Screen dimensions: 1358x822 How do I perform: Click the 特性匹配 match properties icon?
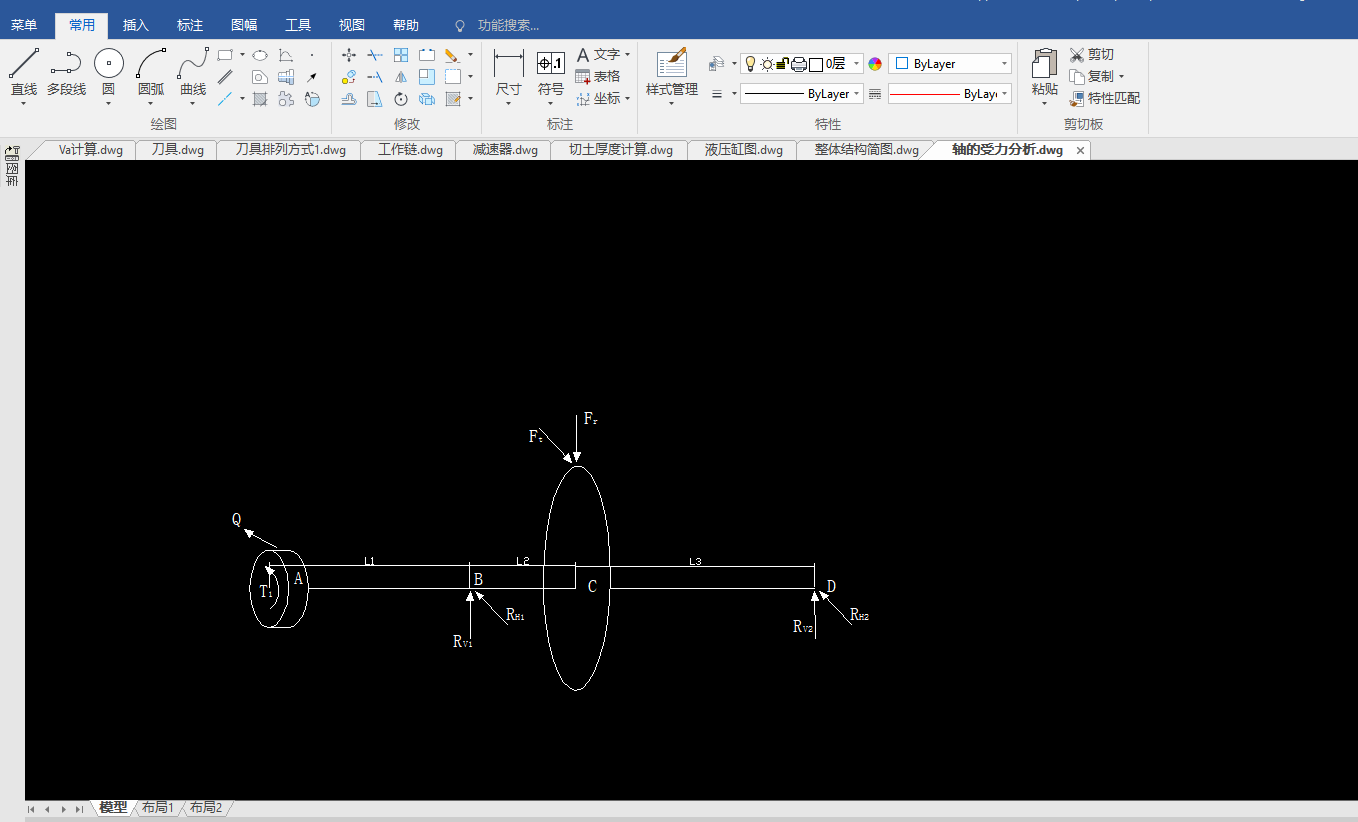pyautogui.click(x=1104, y=98)
